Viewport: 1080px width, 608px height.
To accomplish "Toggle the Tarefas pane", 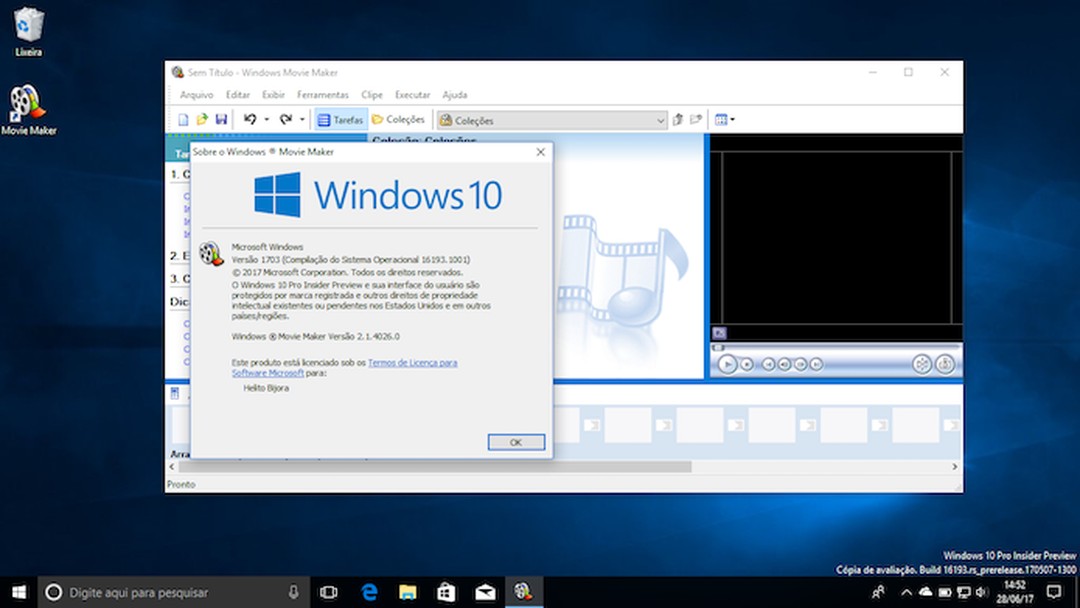I will (340, 119).
